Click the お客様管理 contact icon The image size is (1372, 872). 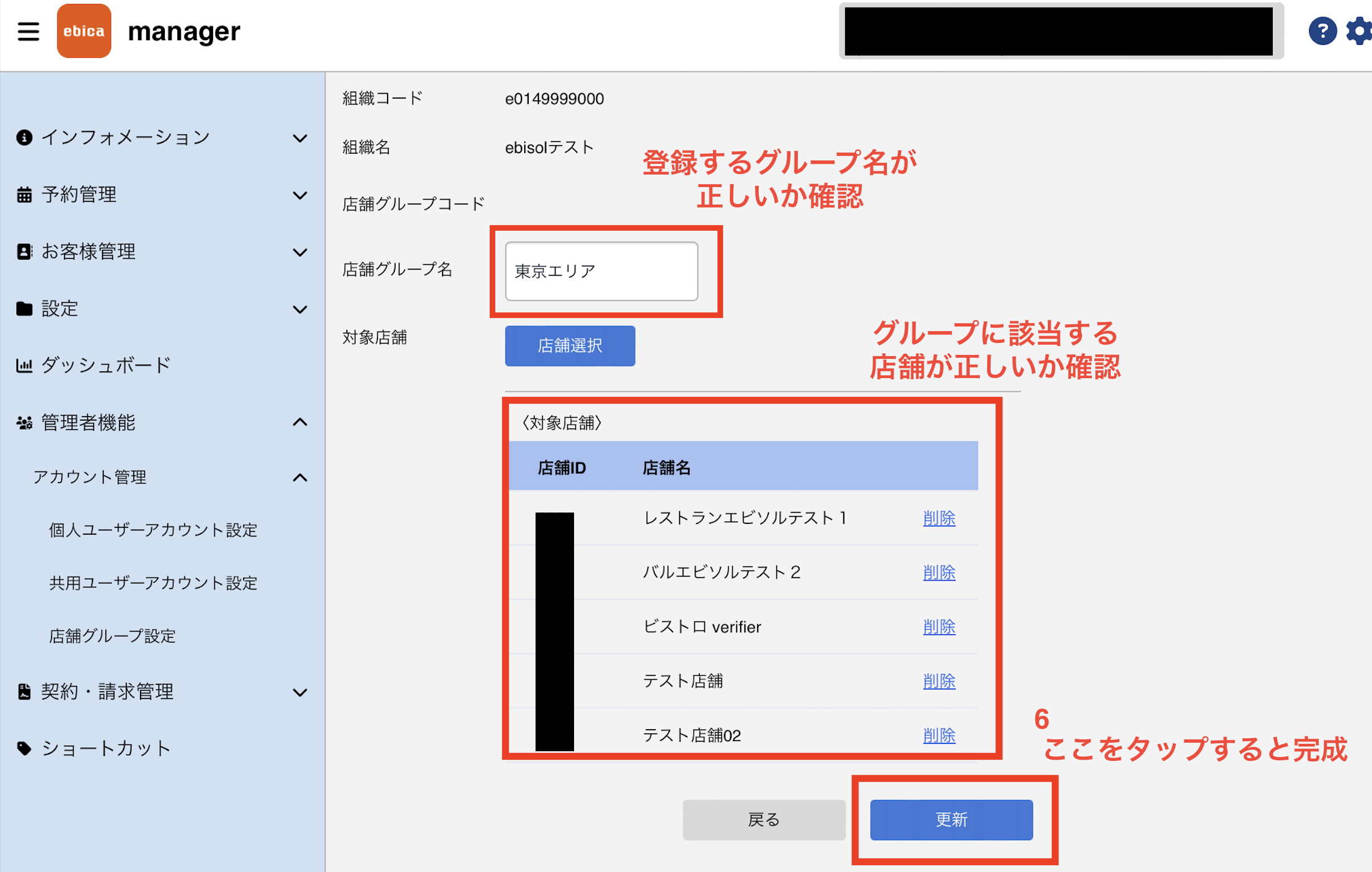pyautogui.click(x=24, y=252)
